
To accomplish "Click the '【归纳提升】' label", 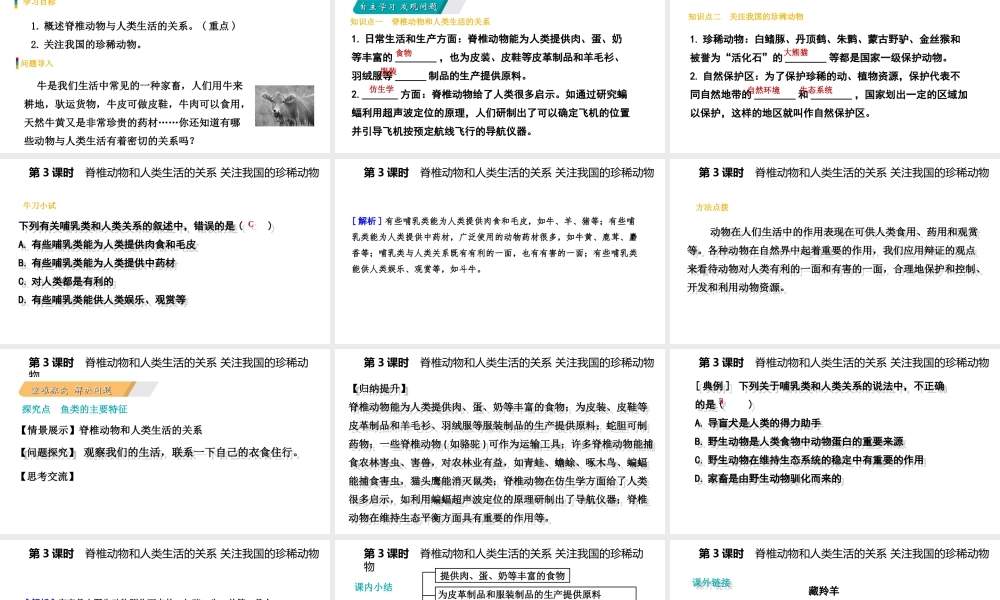I will click(x=379, y=388).
